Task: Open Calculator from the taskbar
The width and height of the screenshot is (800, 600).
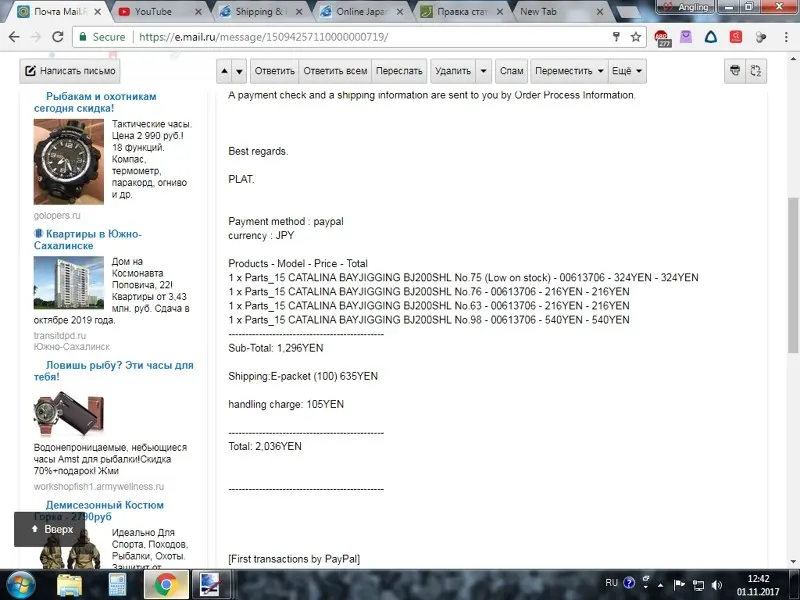Action: 117,585
